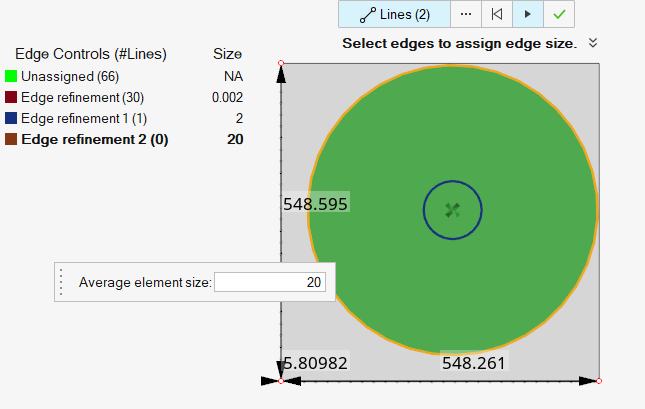The width and height of the screenshot is (645, 409).
Task: Click the Lines (2) selector button
Action: (394, 14)
